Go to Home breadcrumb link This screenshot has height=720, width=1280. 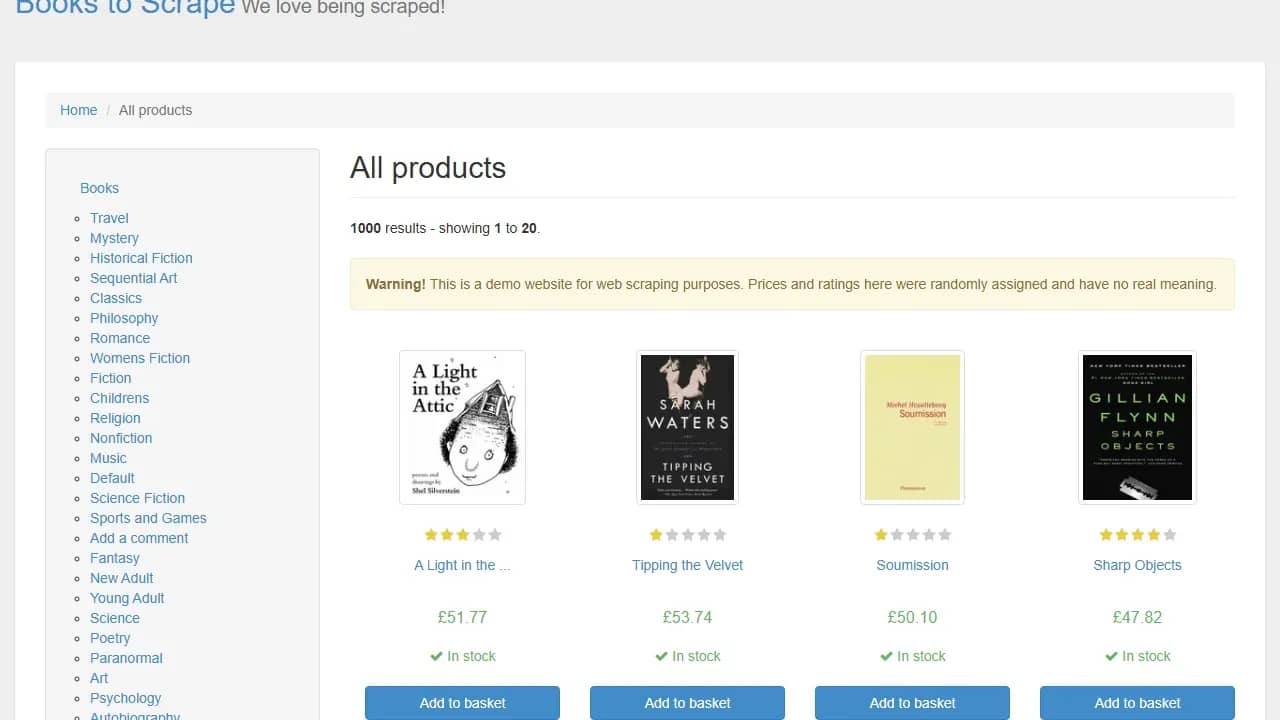click(78, 110)
